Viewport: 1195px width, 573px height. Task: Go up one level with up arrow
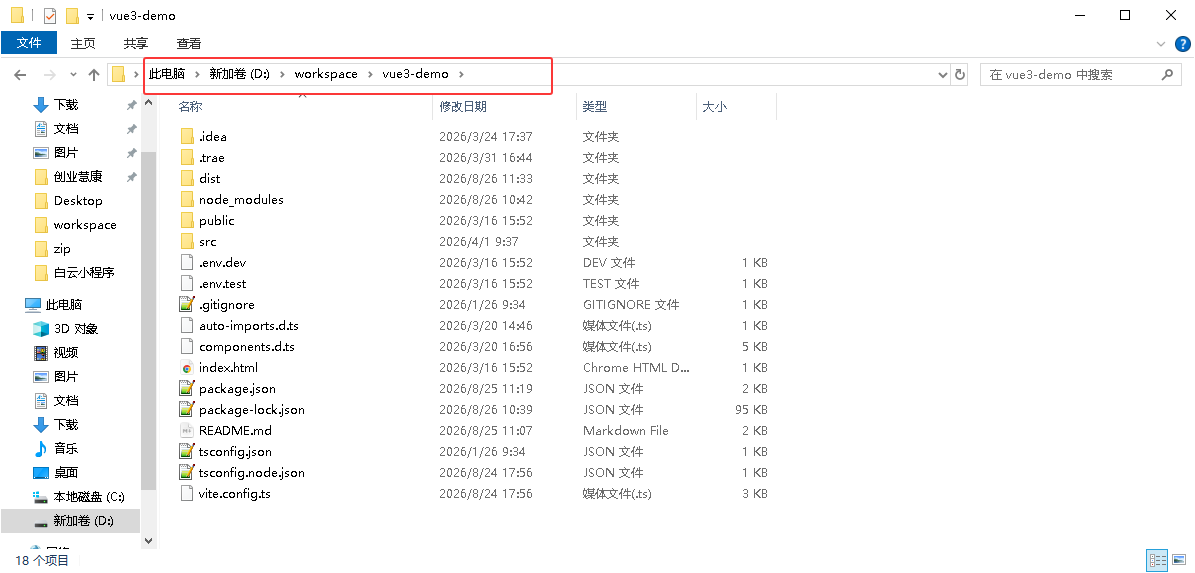tap(94, 75)
